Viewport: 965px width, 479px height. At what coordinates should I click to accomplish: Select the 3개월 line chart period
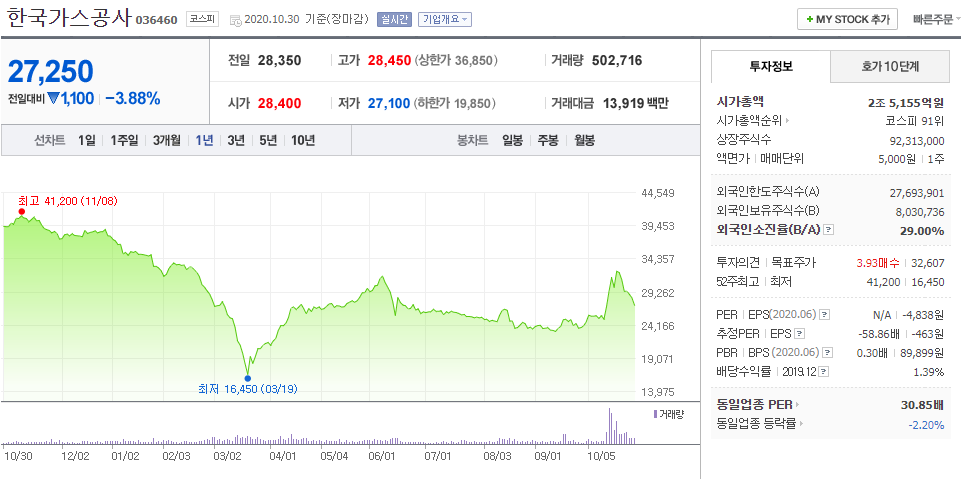(x=167, y=140)
